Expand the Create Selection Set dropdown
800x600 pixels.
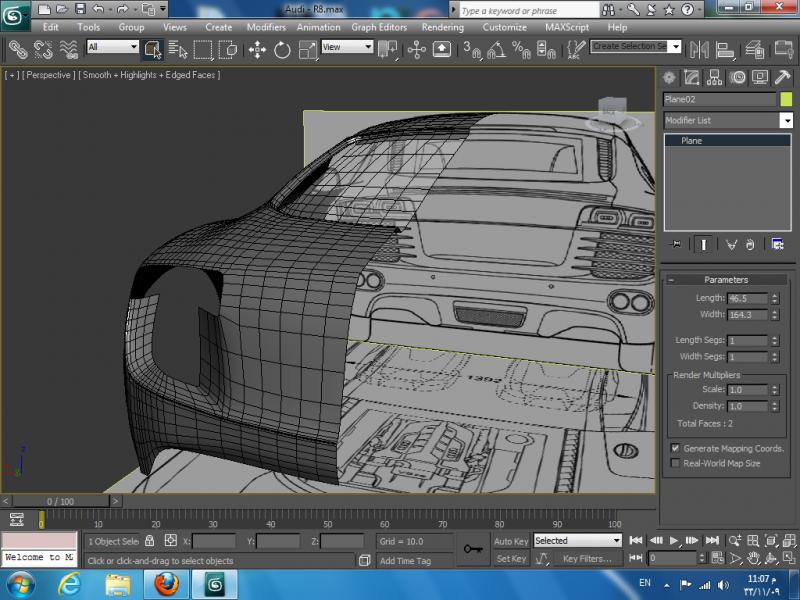point(675,47)
